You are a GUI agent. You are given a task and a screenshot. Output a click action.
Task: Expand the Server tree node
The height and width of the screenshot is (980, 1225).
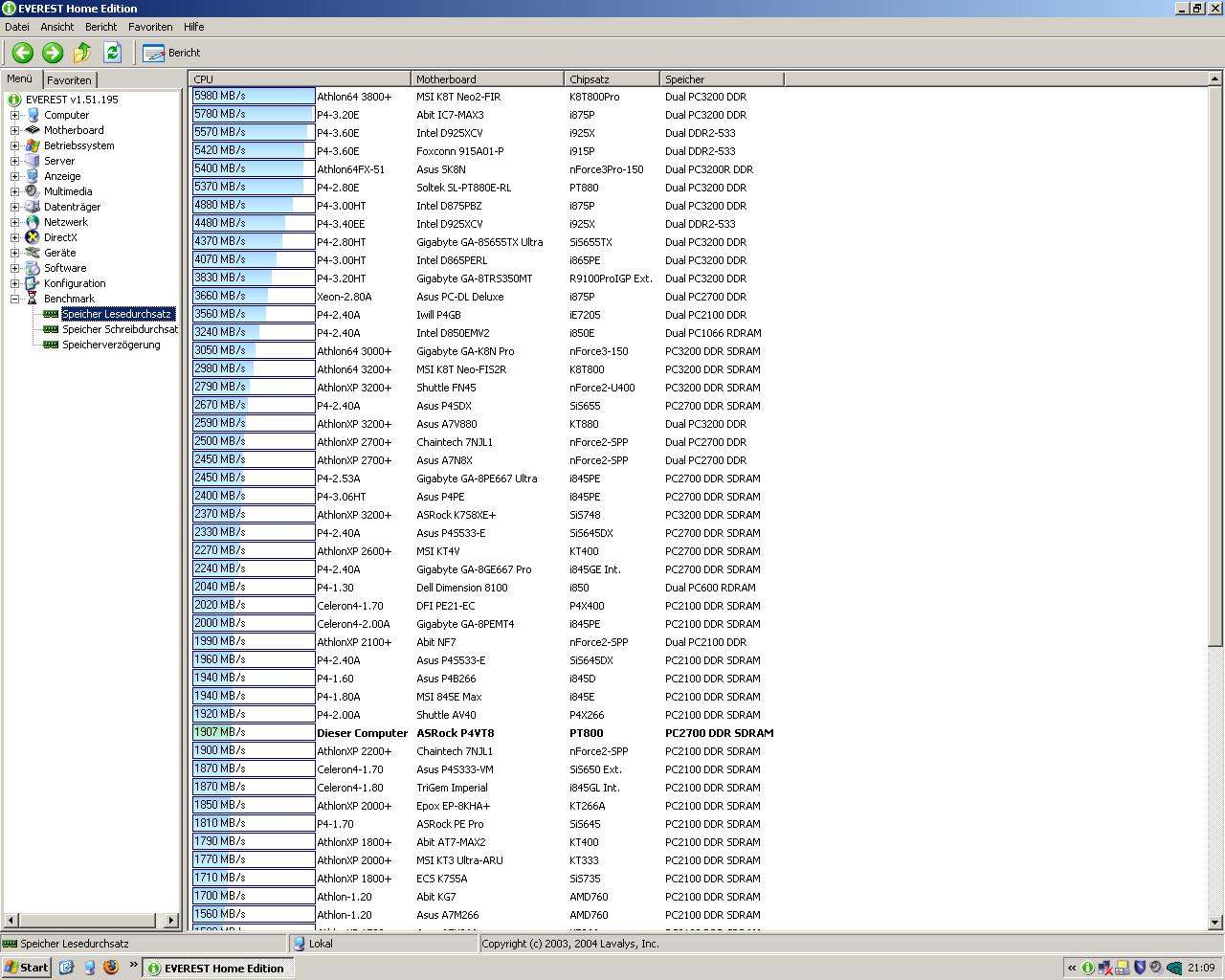14,161
